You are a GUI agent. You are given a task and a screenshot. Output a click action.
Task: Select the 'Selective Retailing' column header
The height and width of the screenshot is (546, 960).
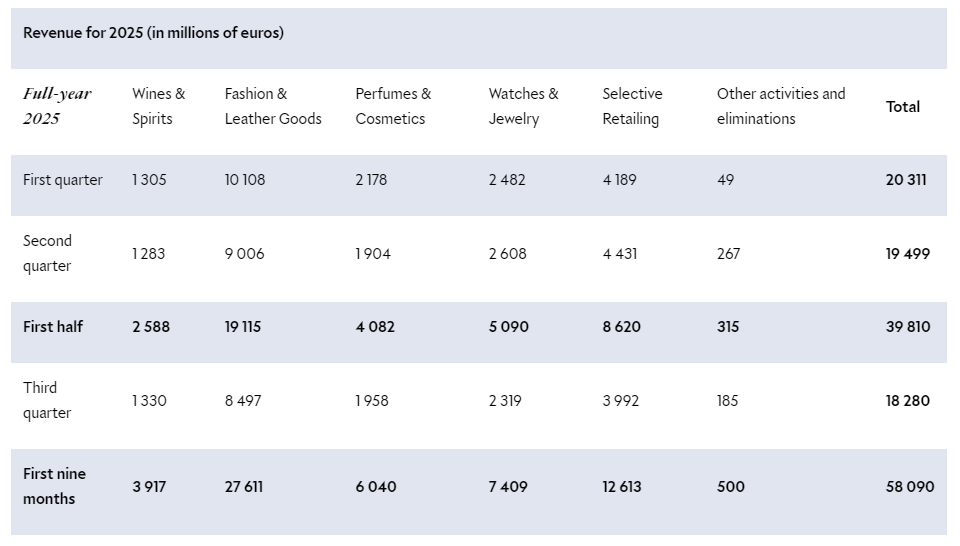click(x=632, y=106)
